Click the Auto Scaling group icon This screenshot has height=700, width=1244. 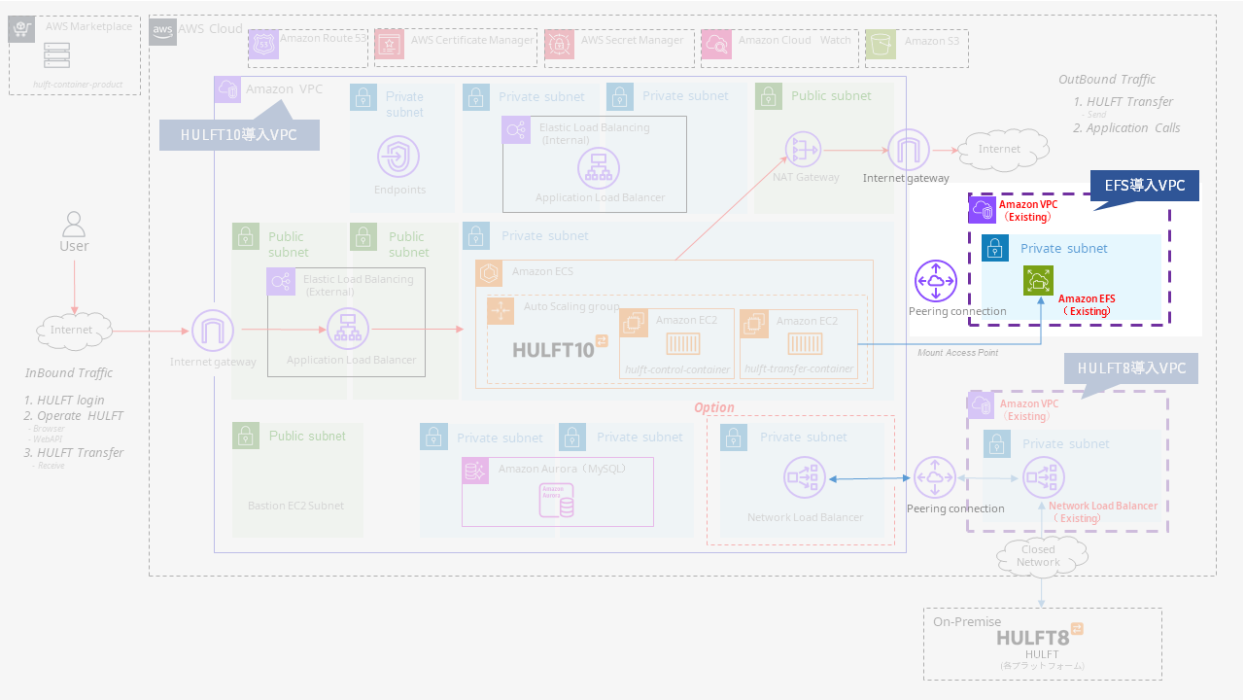click(x=500, y=311)
